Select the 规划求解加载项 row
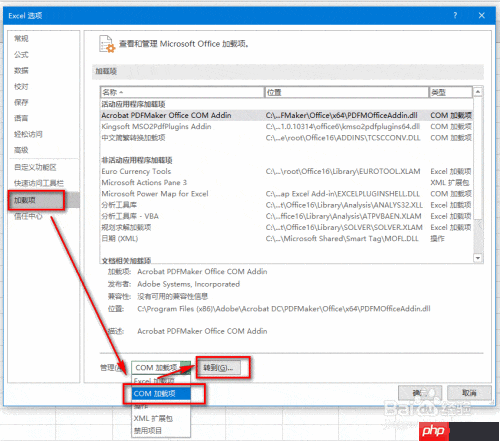The height and width of the screenshot is (441, 500). 286,227
